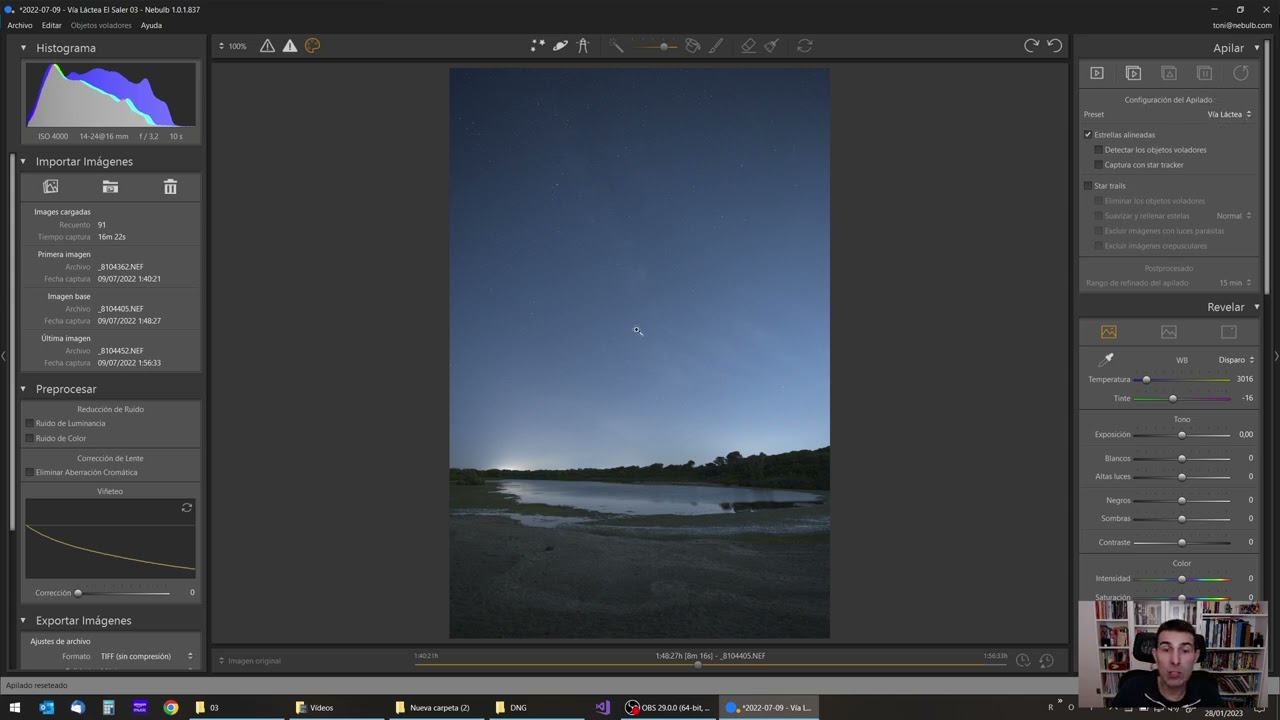Click the filled warning triangle icon
1280x720 pixels.
[289, 46]
